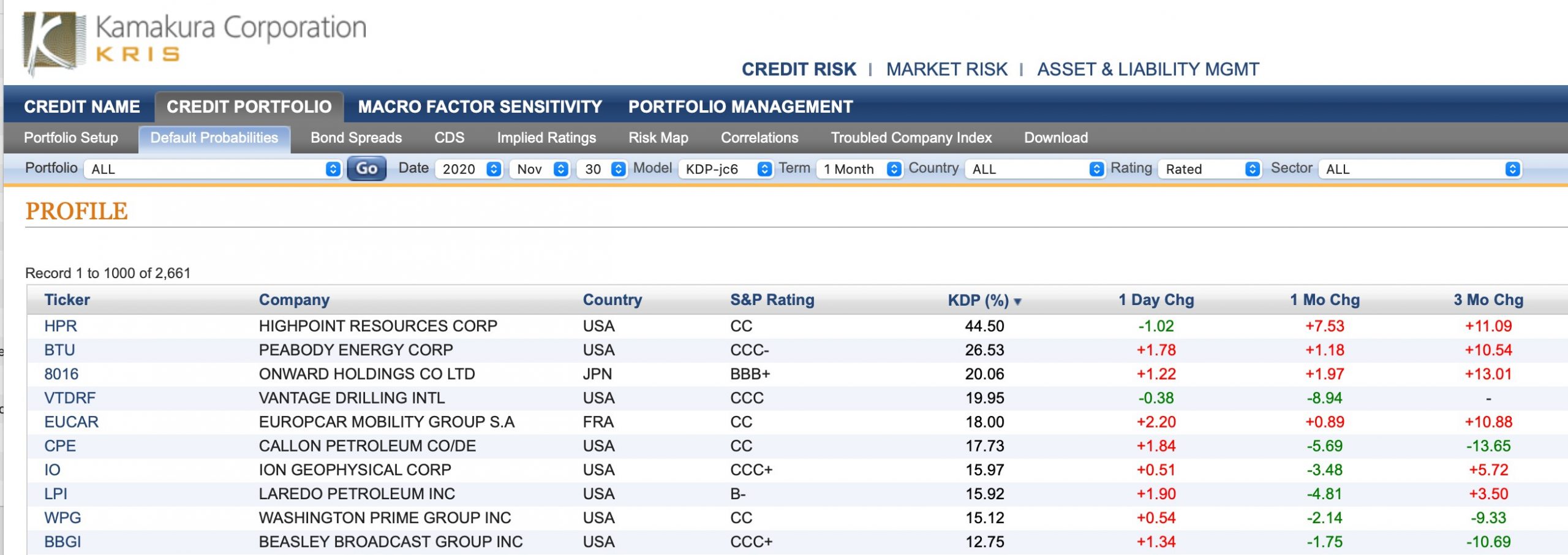Open the Rating Rated dropdown

coord(1210,169)
